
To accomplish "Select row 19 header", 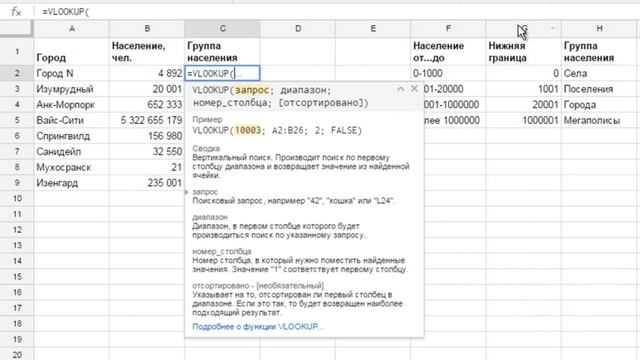I will point(17,339).
